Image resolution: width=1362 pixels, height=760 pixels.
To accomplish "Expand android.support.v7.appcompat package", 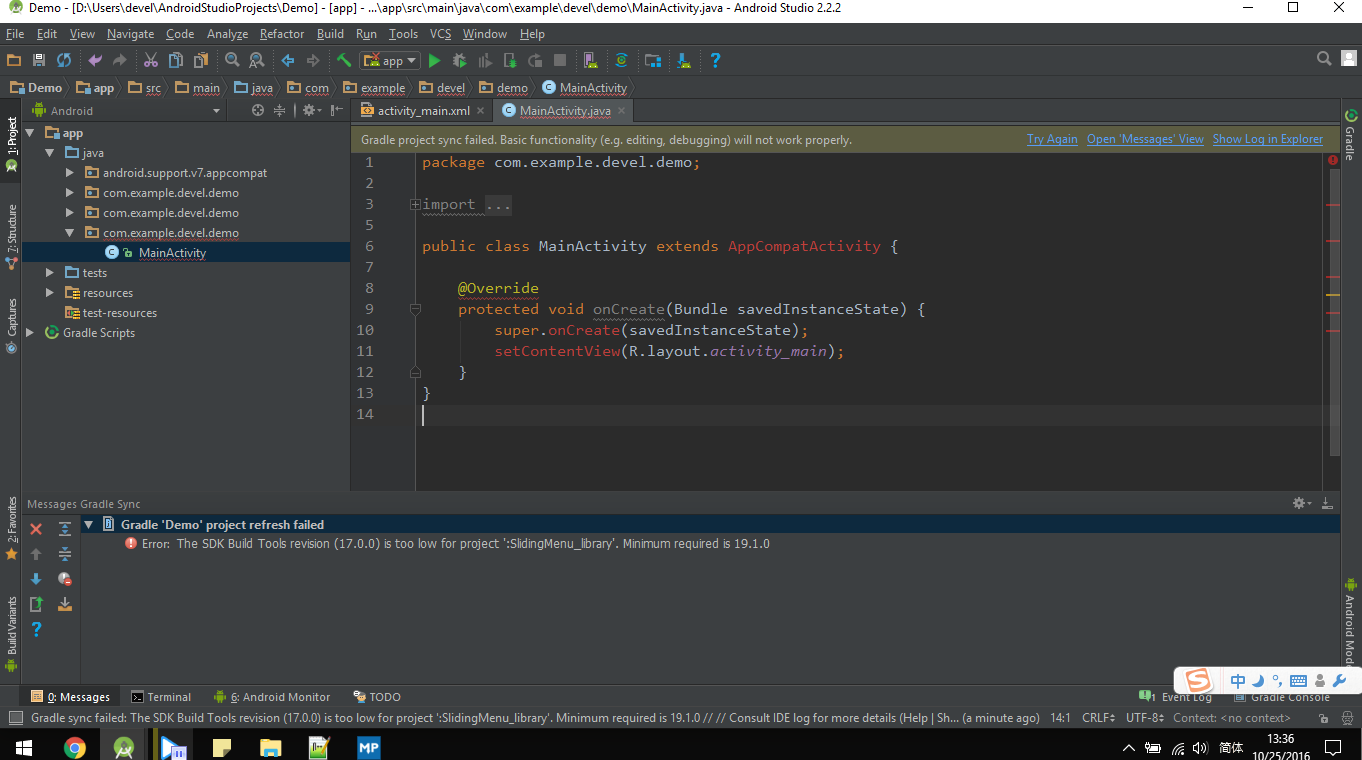I will tap(69, 173).
